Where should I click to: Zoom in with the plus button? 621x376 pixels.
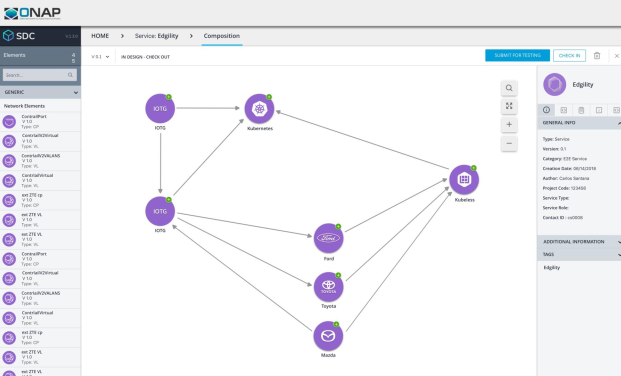pyautogui.click(x=509, y=124)
